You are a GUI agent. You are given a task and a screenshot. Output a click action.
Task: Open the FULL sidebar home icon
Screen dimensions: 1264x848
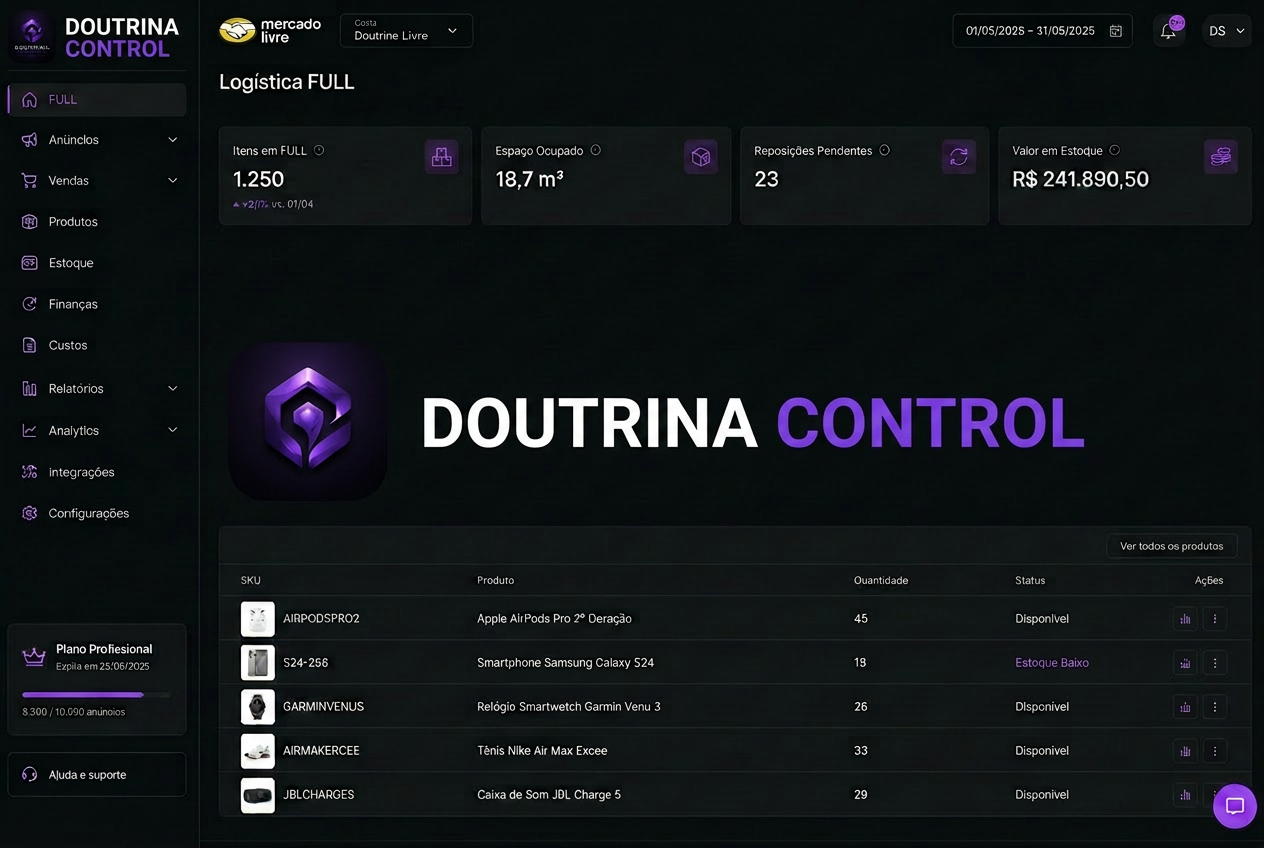29,99
